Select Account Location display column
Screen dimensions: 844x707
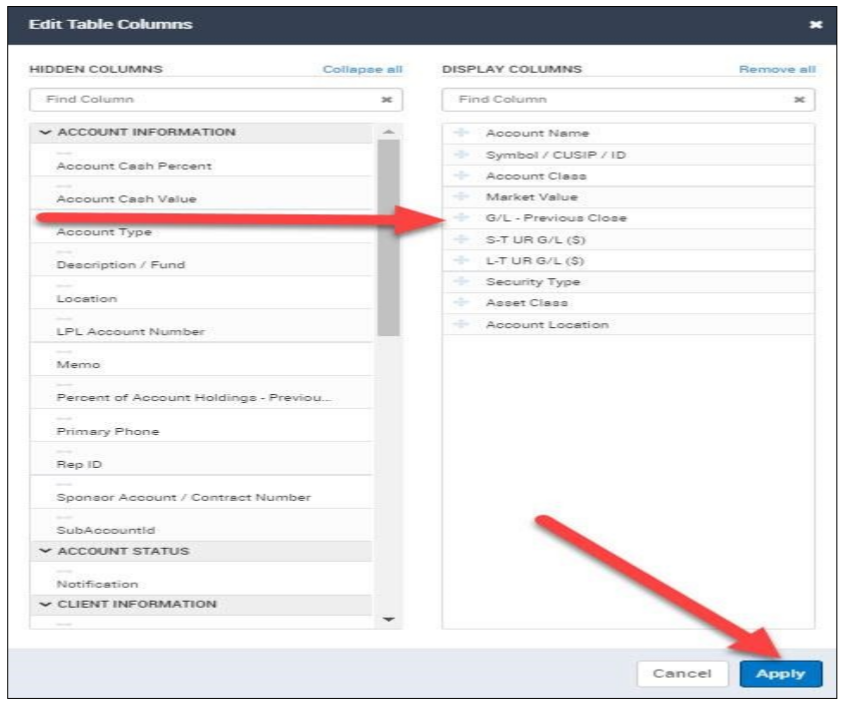pos(629,324)
